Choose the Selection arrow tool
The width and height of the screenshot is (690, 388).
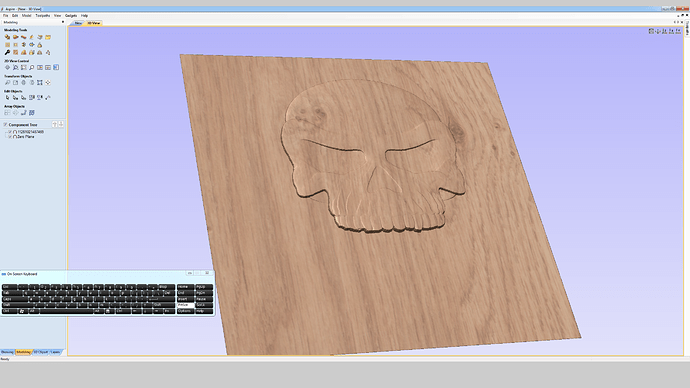click(7, 97)
